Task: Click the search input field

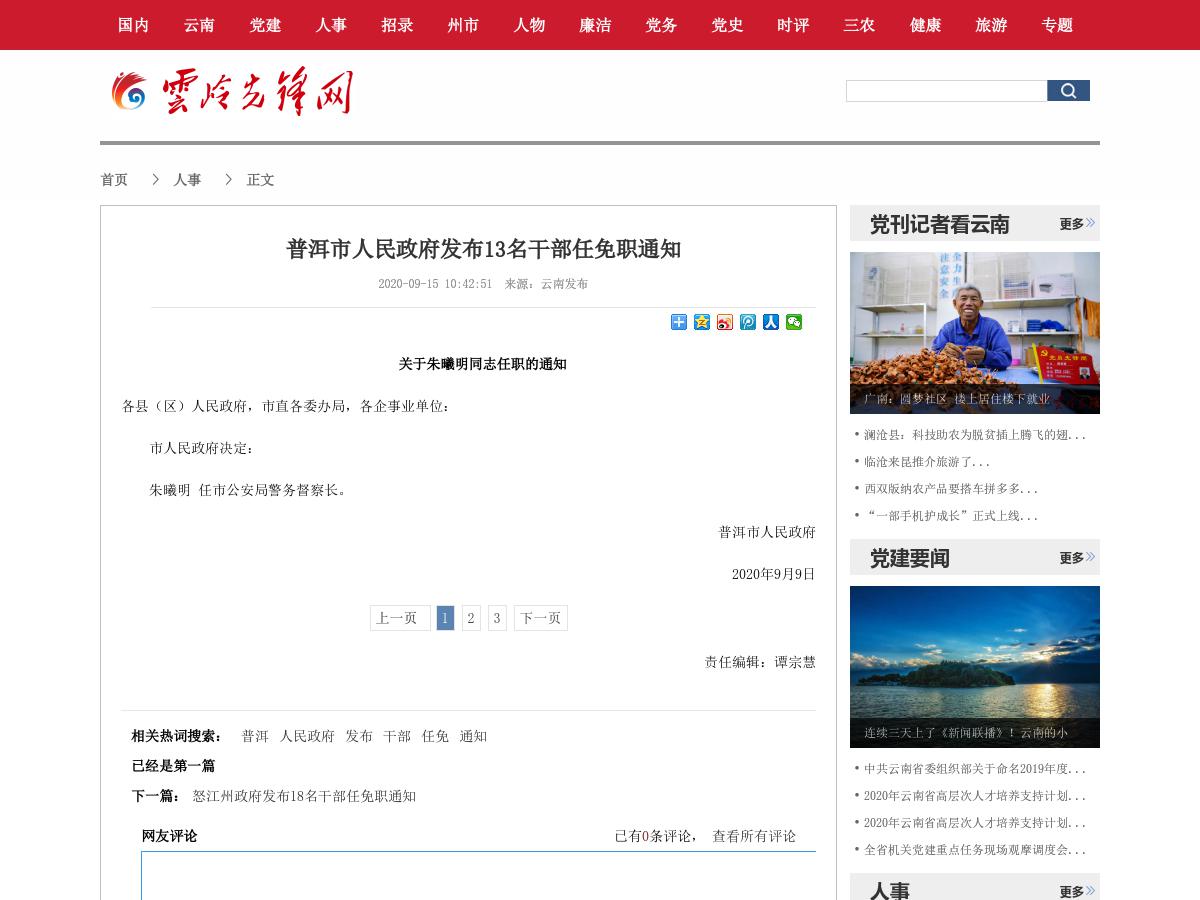Action: coord(945,90)
